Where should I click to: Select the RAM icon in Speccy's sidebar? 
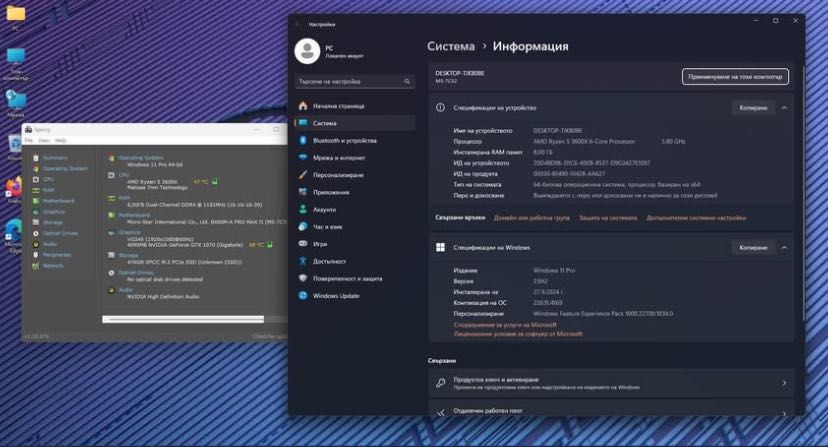(x=36, y=190)
